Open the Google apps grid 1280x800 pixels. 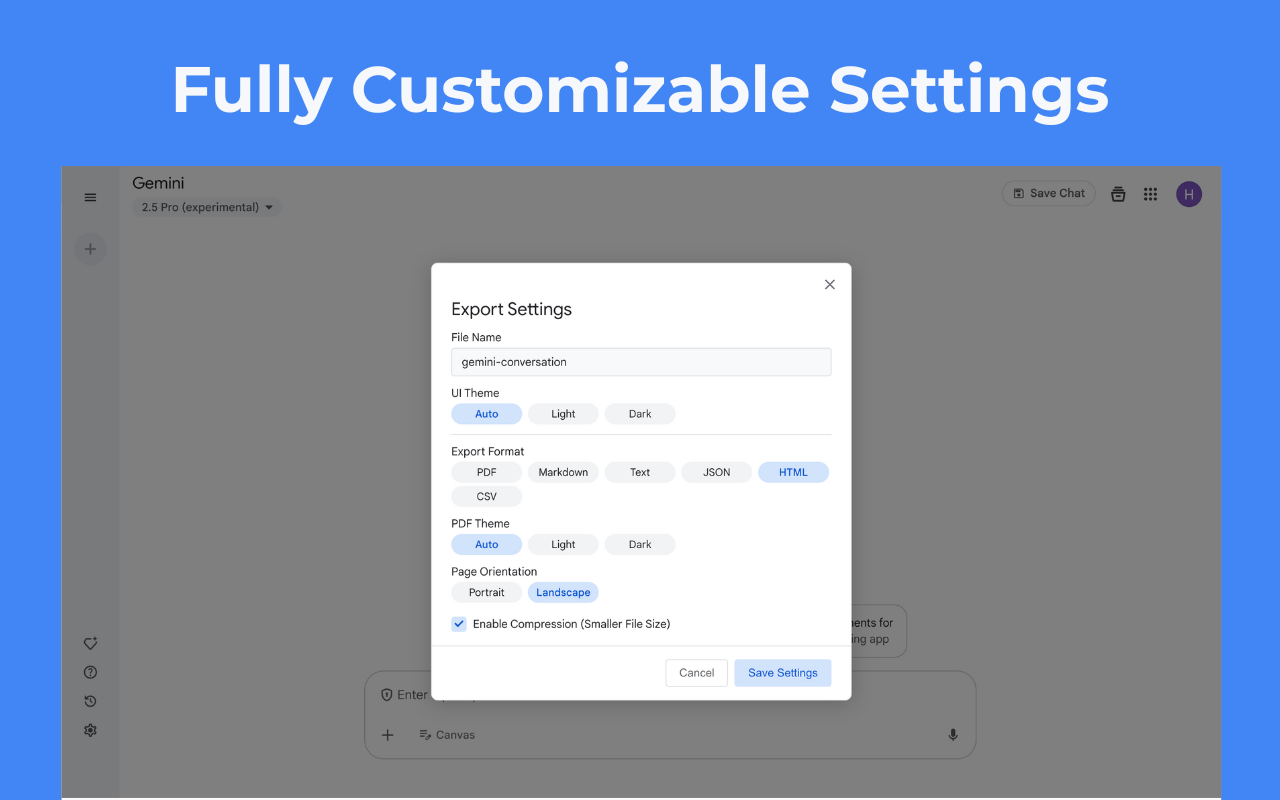(1150, 193)
